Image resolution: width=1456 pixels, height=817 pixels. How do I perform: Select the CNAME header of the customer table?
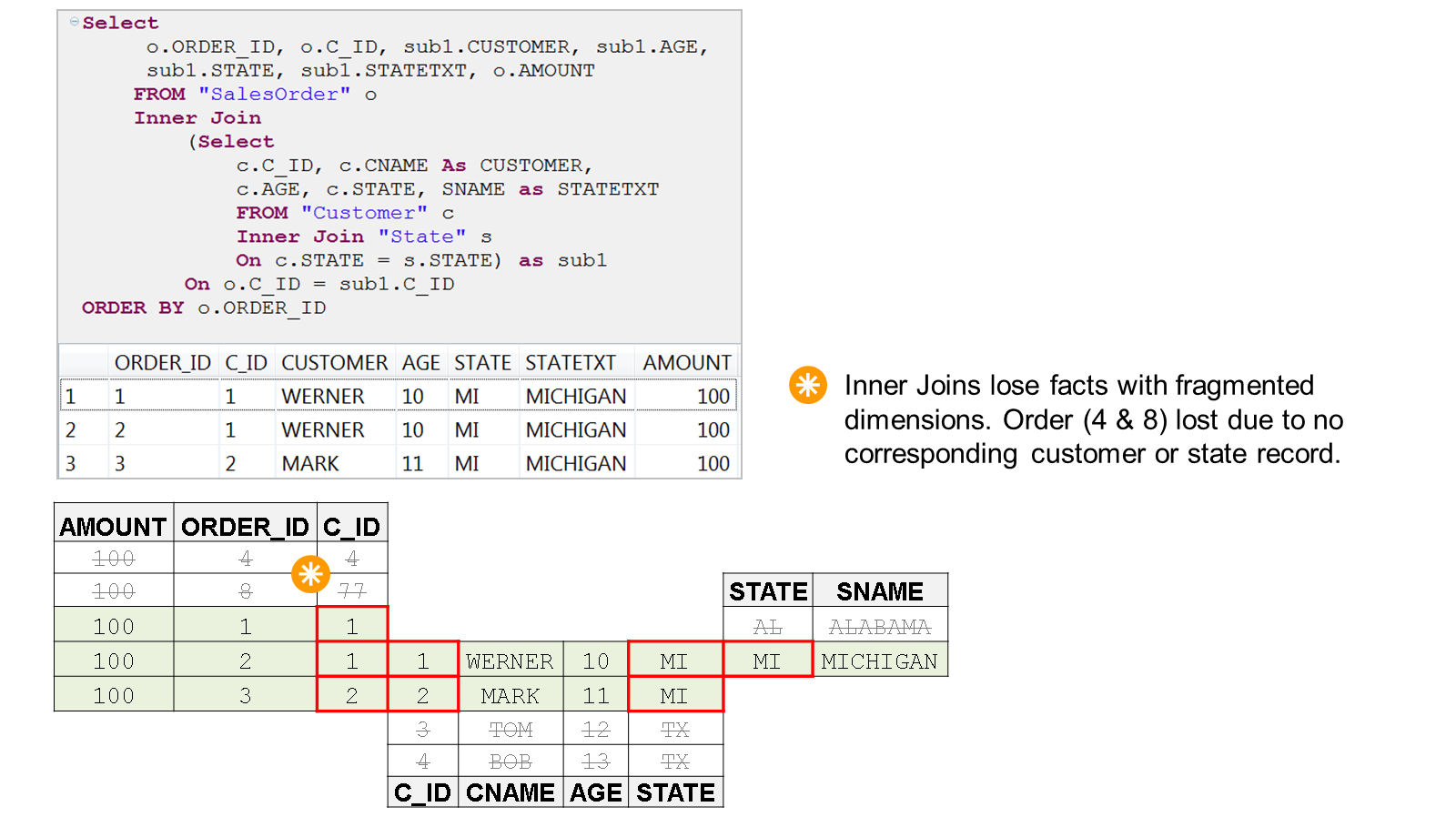coord(510,792)
